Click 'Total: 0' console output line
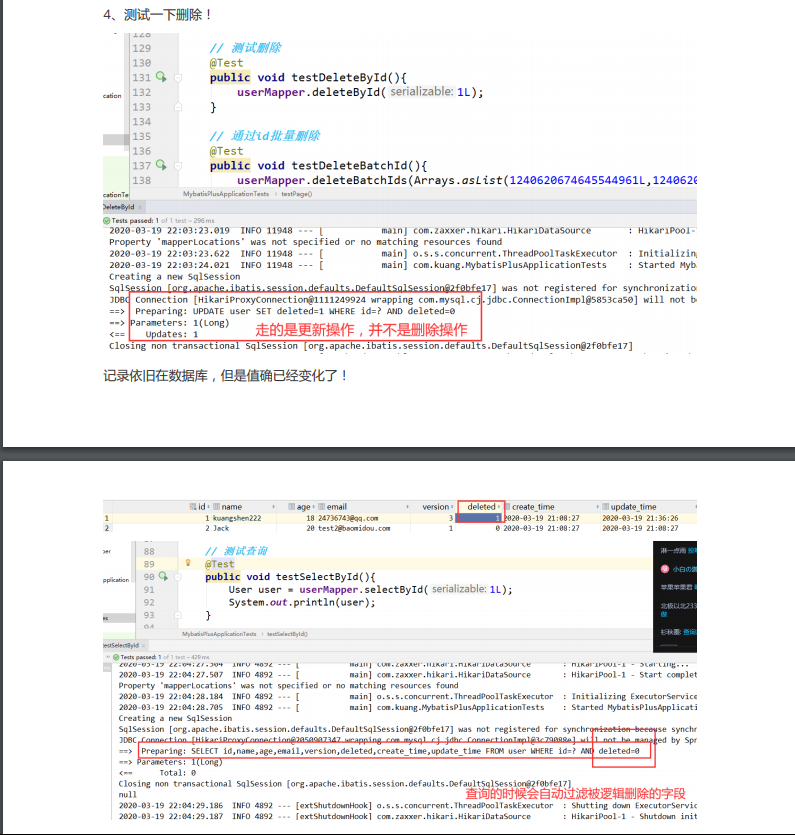 pos(177,773)
